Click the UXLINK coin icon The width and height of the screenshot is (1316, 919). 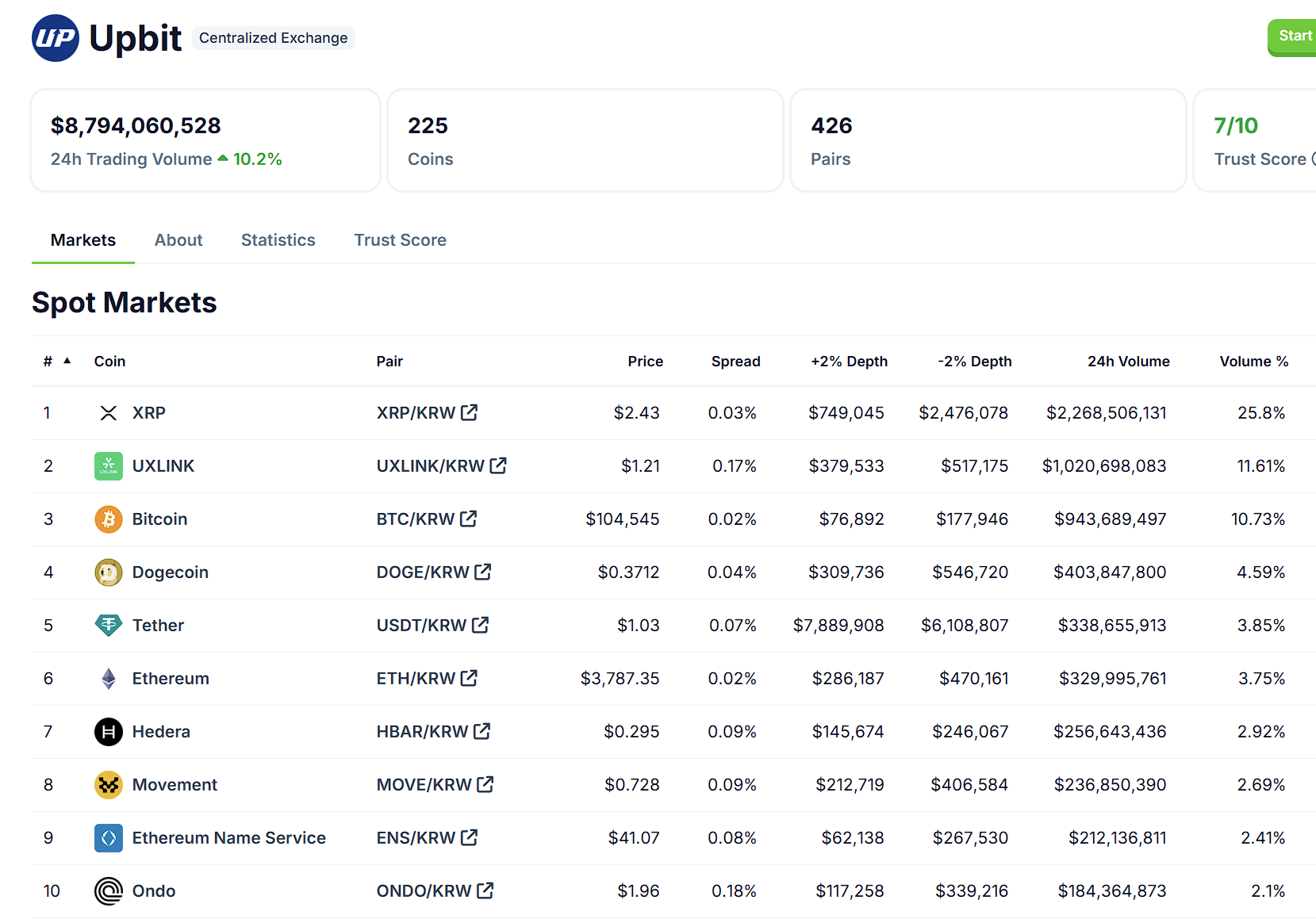pos(109,466)
